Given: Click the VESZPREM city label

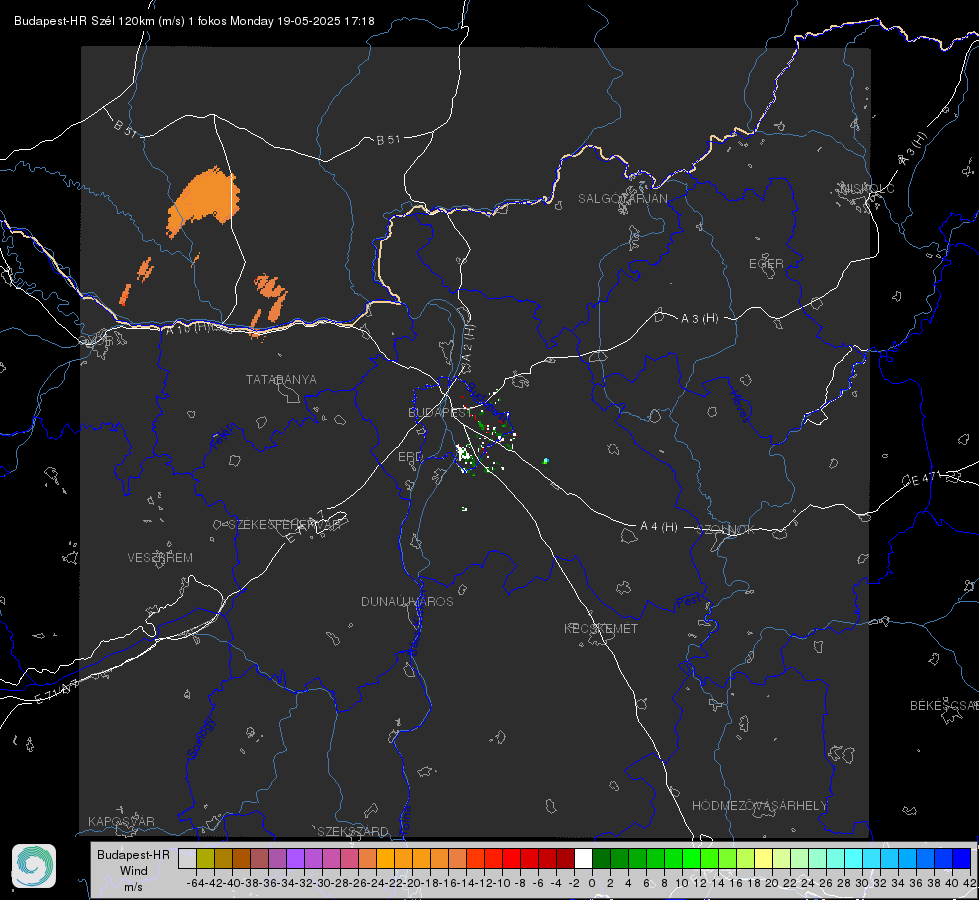Looking at the screenshot, I should (160, 558).
